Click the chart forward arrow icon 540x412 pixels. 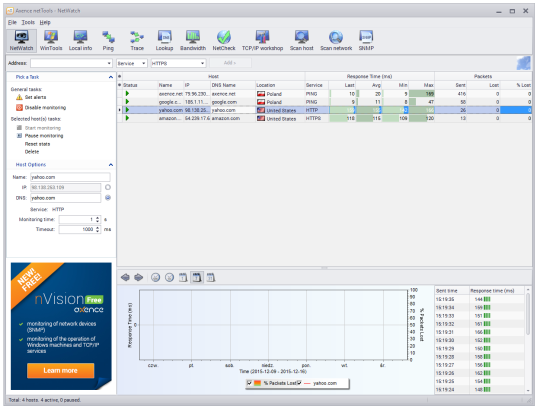138,277
